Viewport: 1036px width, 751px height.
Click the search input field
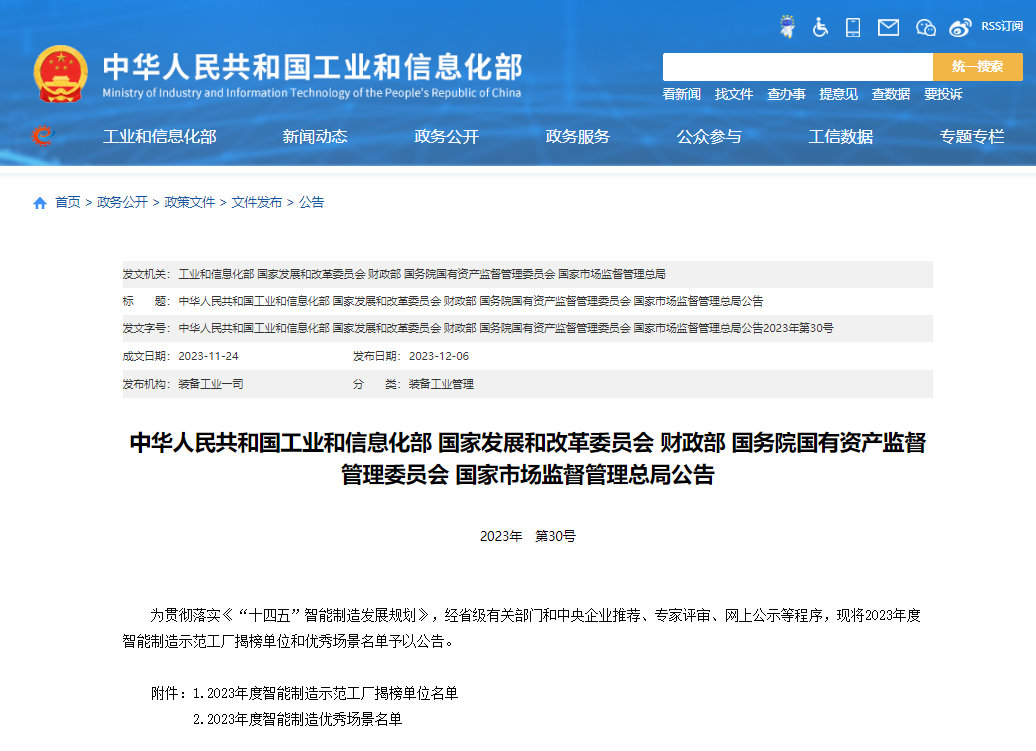tap(797, 67)
